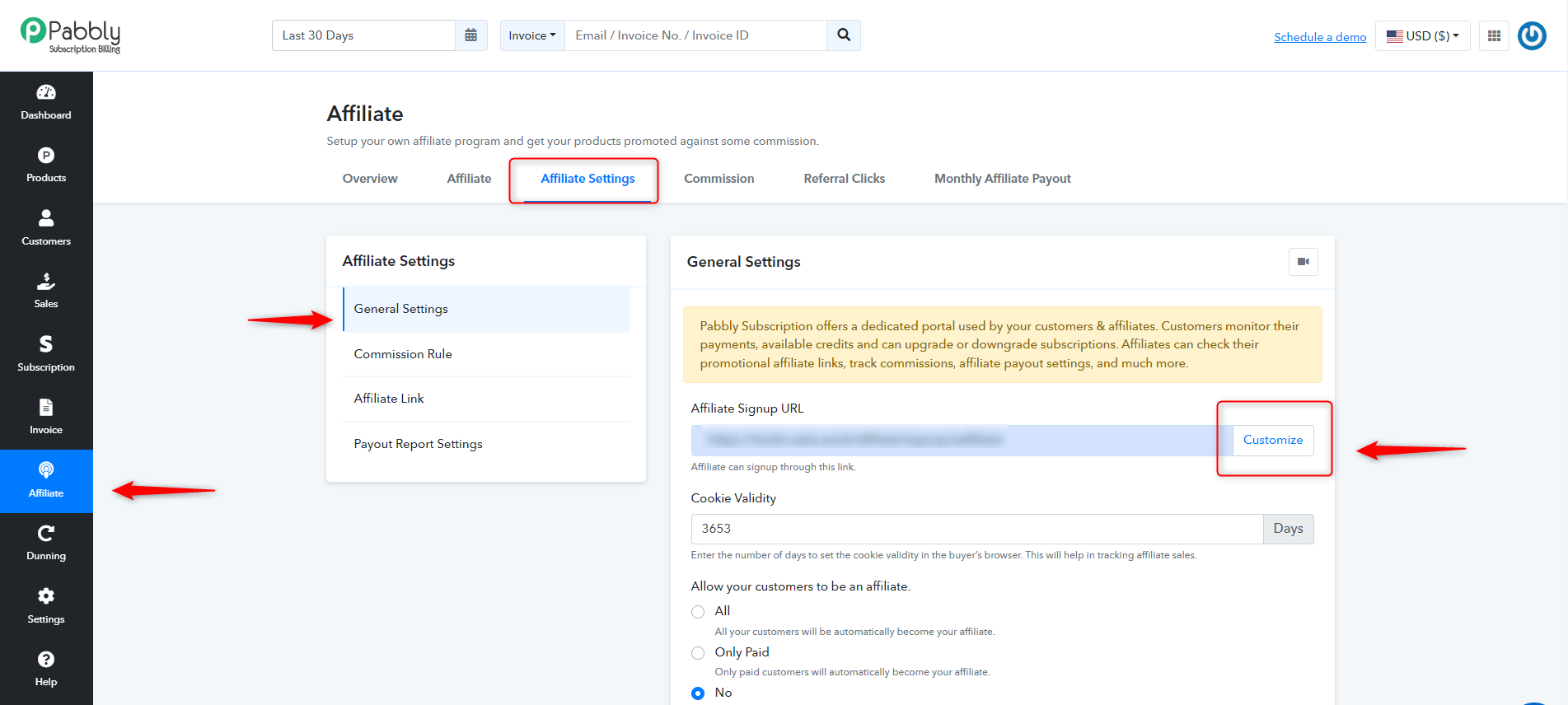This screenshot has height=705, width=1568.
Task: Click the Affiliate Signup URL field
Action: [x=962, y=440]
